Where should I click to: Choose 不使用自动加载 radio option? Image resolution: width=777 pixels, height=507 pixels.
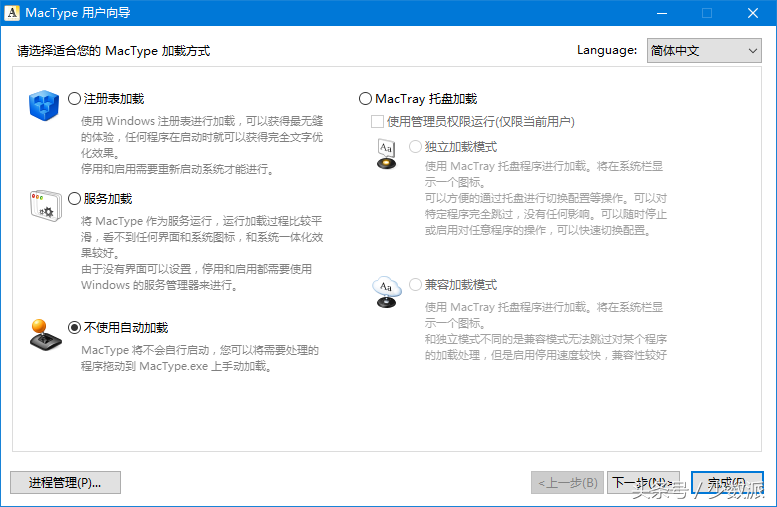(x=75, y=328)
